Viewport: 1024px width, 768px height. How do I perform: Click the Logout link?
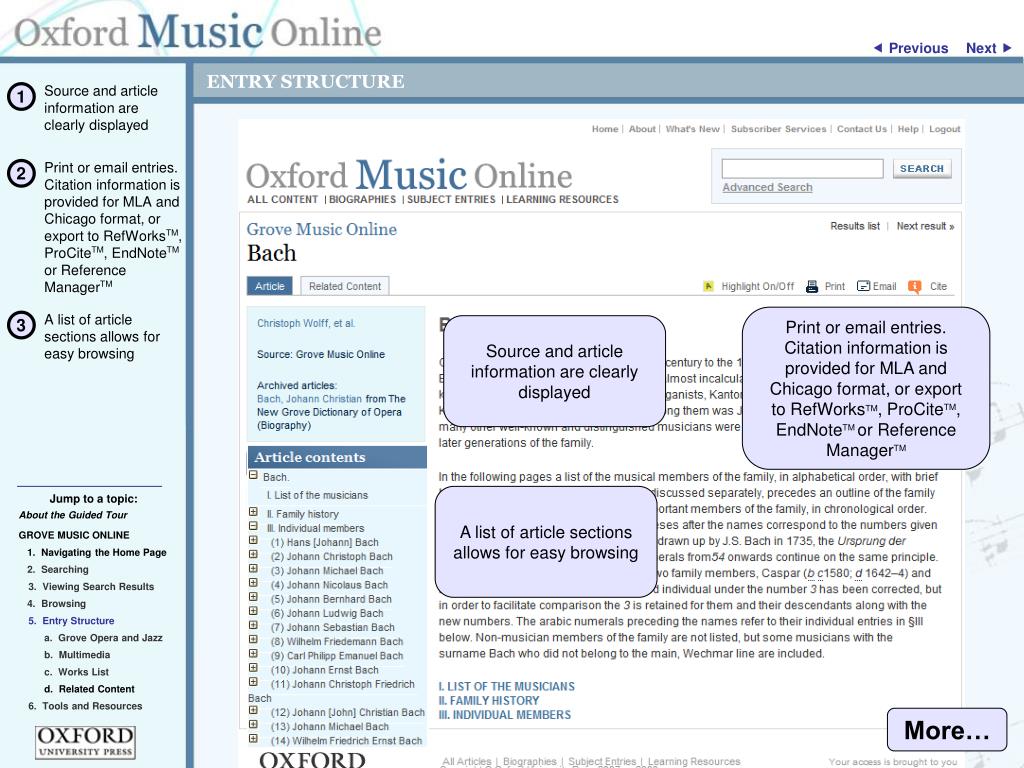point(944,129)
